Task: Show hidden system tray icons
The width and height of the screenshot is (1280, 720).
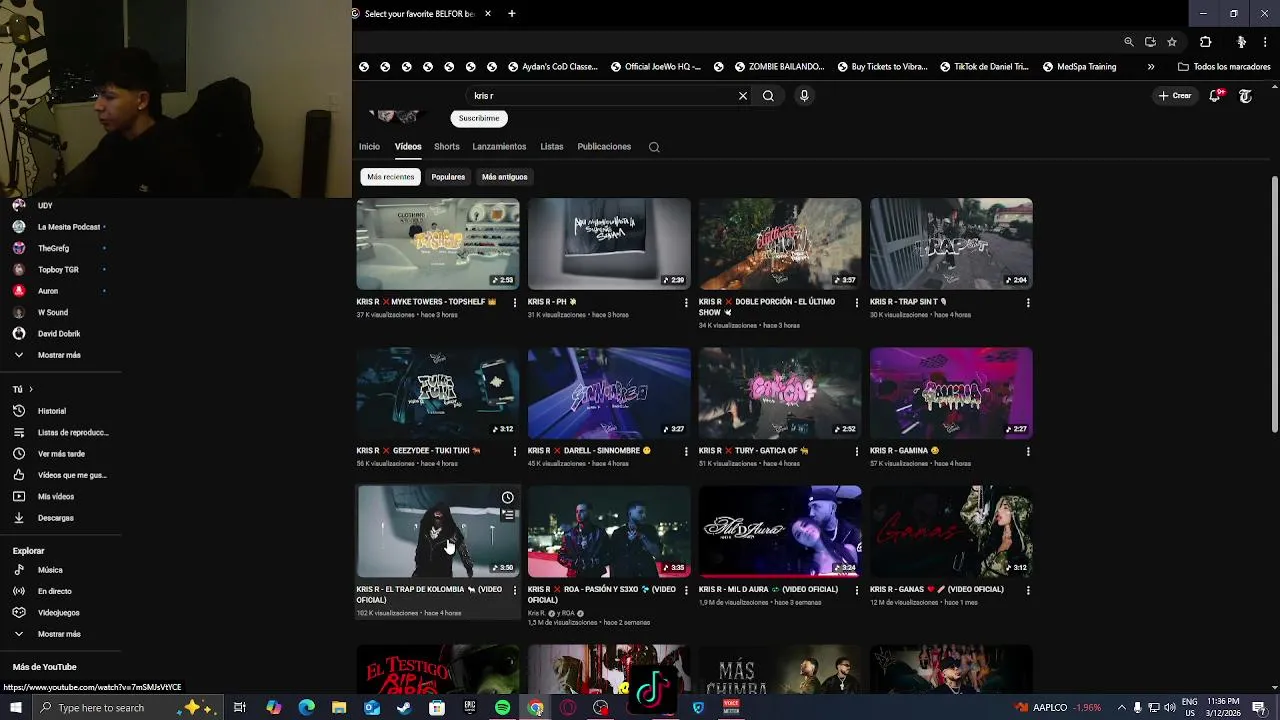Action: (1121, 708)
